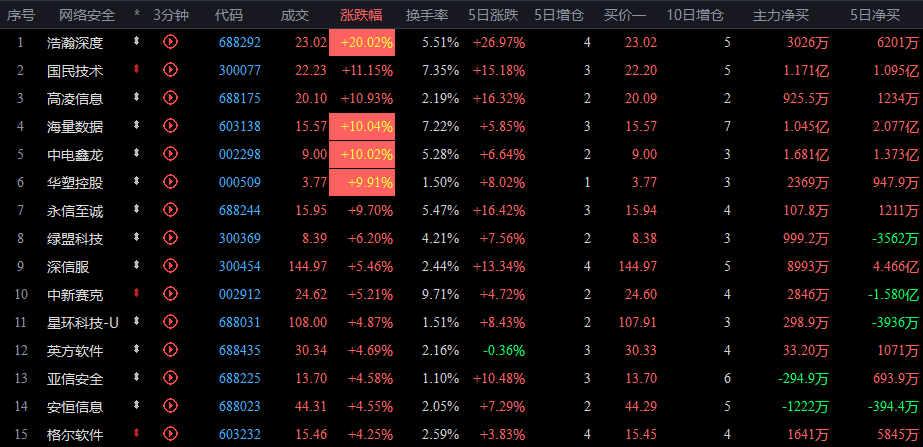The width and height of the screenshot is (923, 447).
Task: Click the 9.71% turnover rate value
Action: click(x=440, y=294)
